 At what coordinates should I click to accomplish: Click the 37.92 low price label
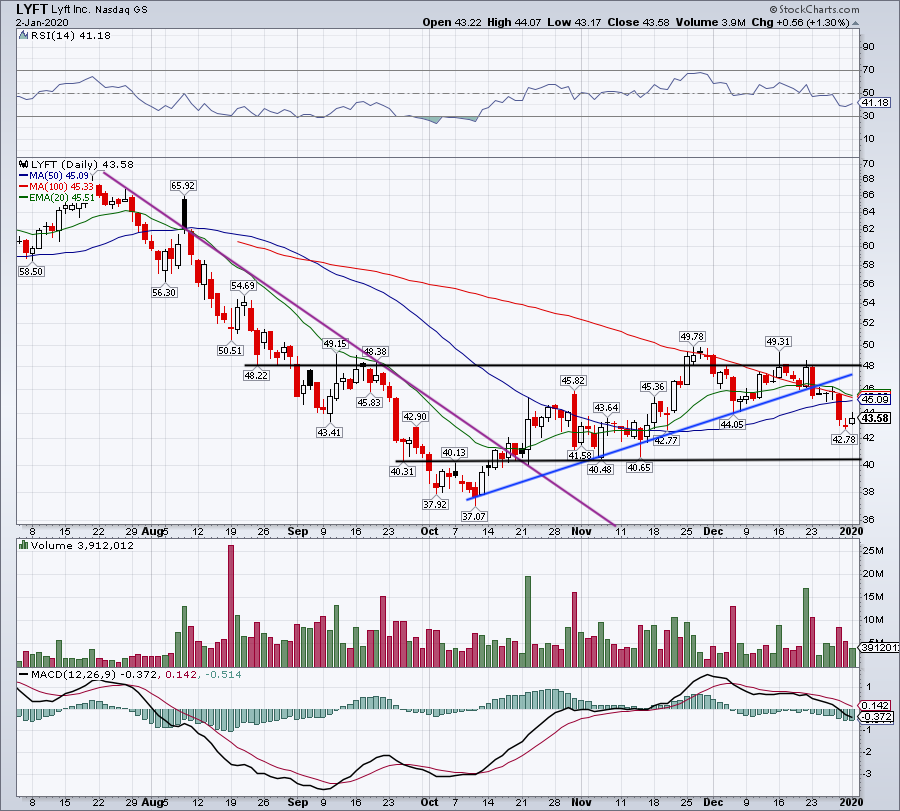[435, 505]
